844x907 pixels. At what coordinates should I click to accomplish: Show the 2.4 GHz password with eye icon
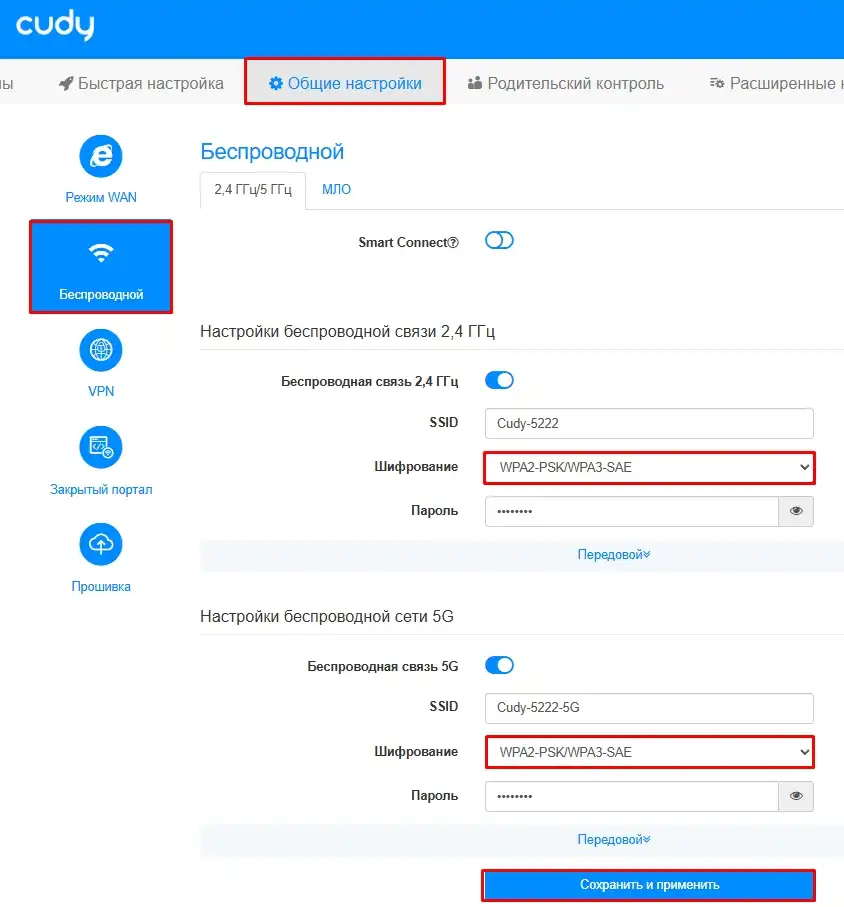[x=796, y=511]
